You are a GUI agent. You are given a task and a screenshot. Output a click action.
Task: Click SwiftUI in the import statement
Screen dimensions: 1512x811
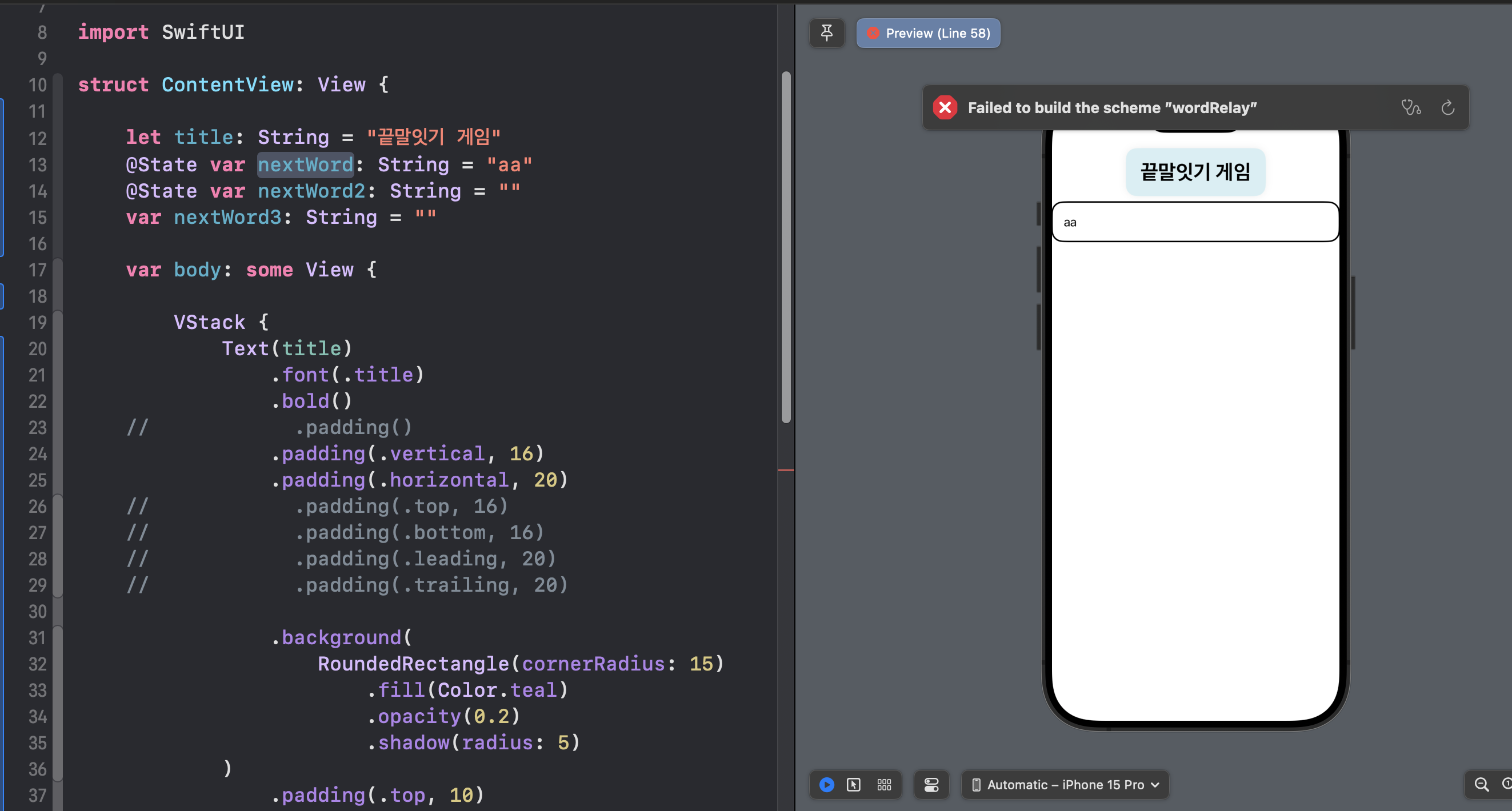pos(203,33)
